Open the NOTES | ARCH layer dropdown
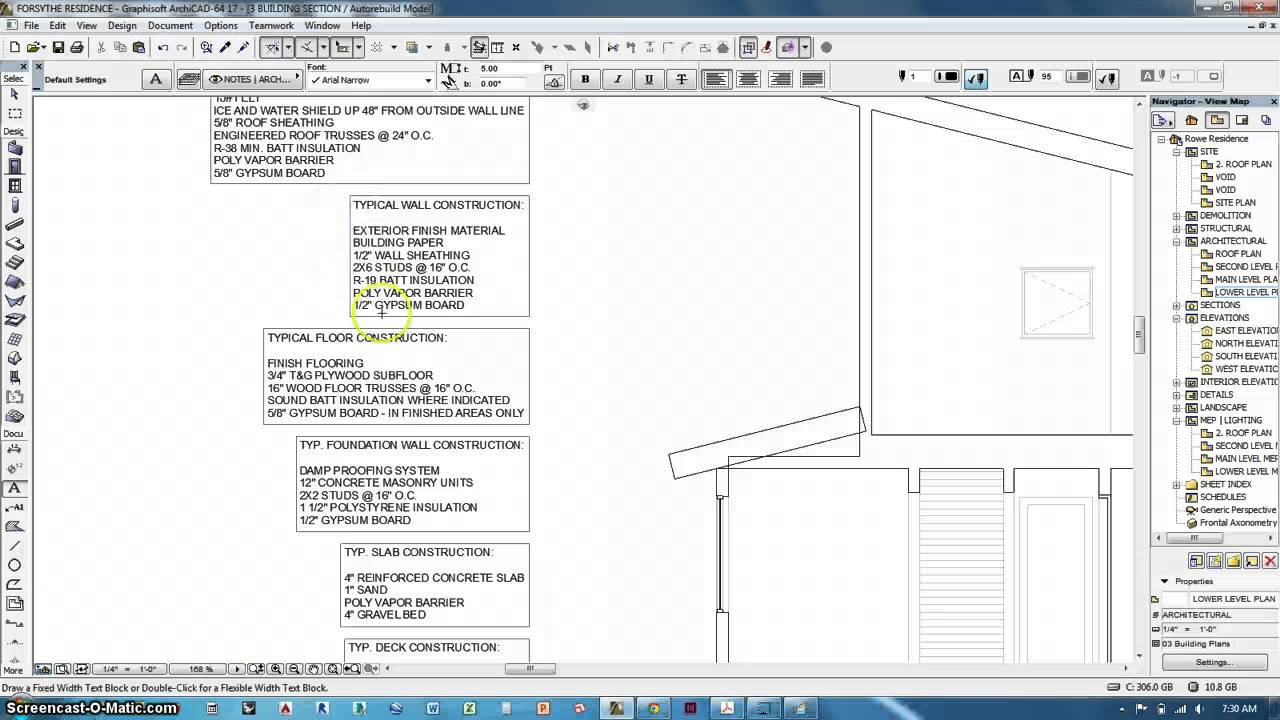 pyautogui.click(x=254, y=79)
